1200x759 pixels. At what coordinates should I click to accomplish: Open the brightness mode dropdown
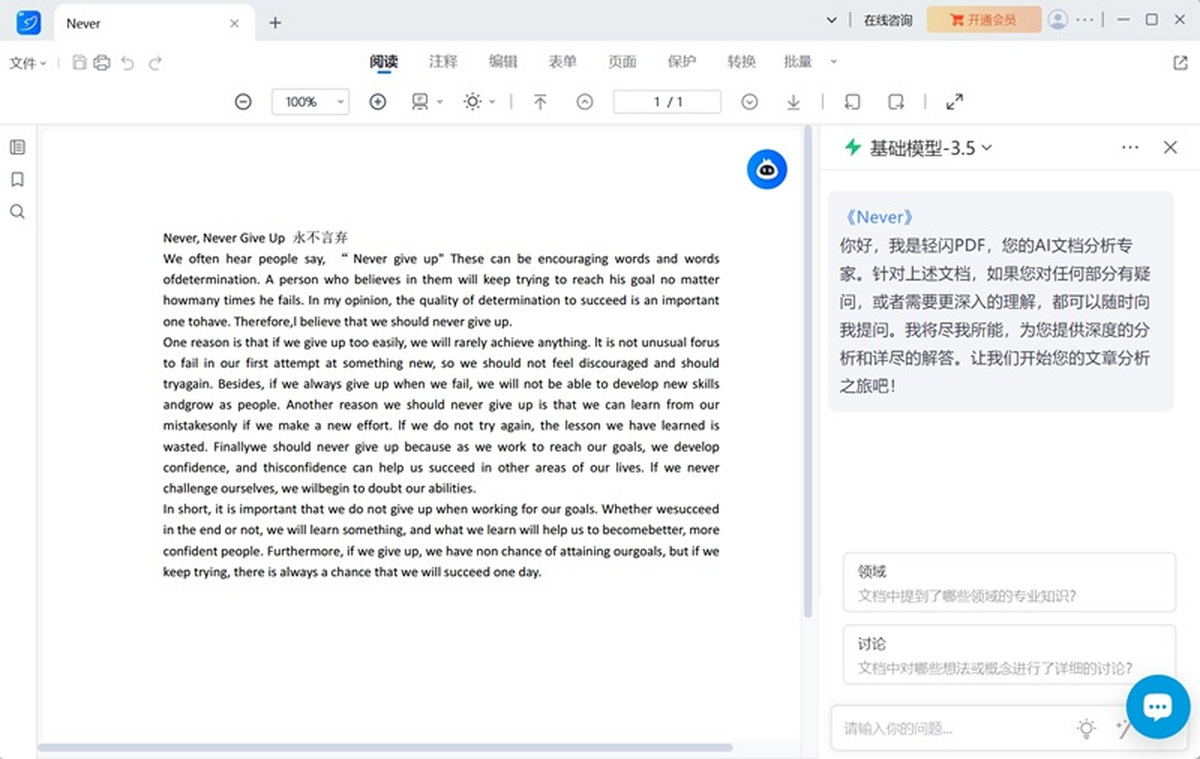pos(479,102)
